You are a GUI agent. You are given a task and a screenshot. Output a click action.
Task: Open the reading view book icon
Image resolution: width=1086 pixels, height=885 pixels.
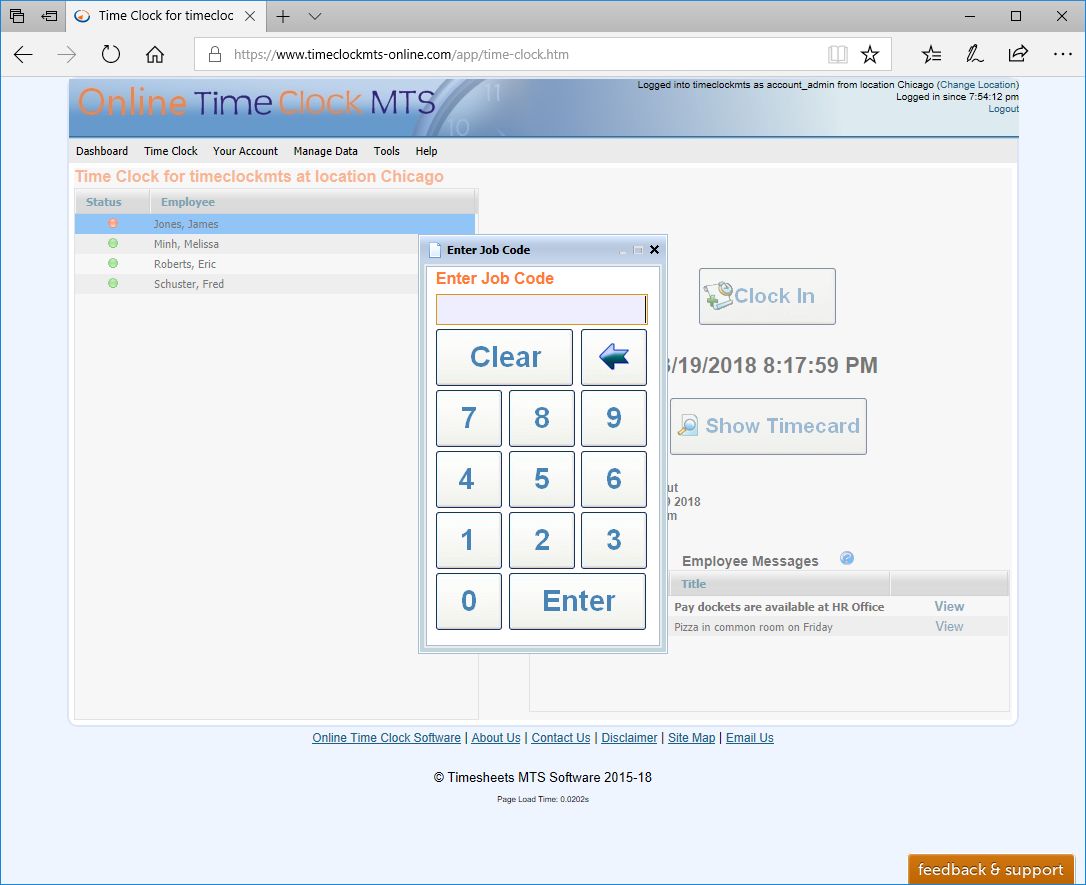pyautogui.click(x=837, y=55)
